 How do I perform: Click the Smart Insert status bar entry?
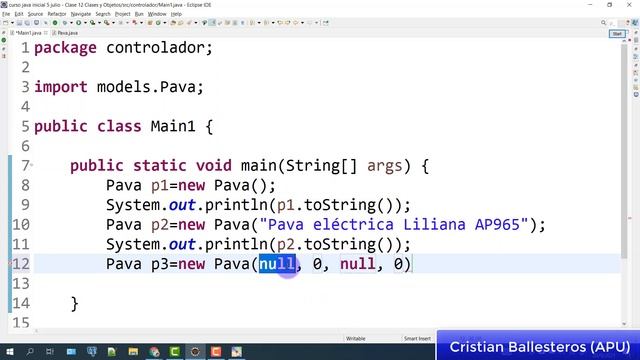[417, 338]
